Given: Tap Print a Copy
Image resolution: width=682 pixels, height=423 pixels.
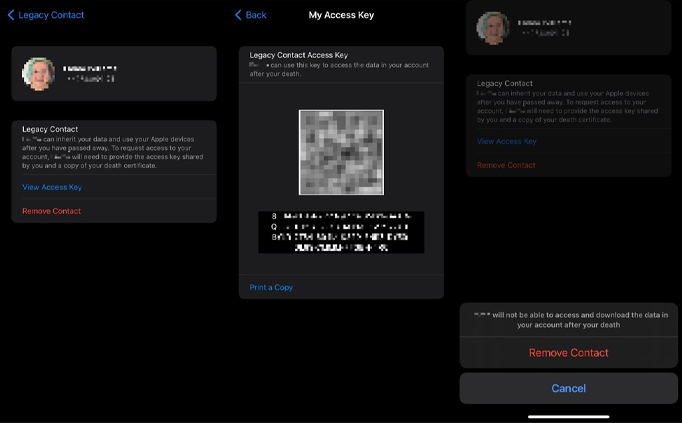Looking at the screenshot, I should 271,287.
